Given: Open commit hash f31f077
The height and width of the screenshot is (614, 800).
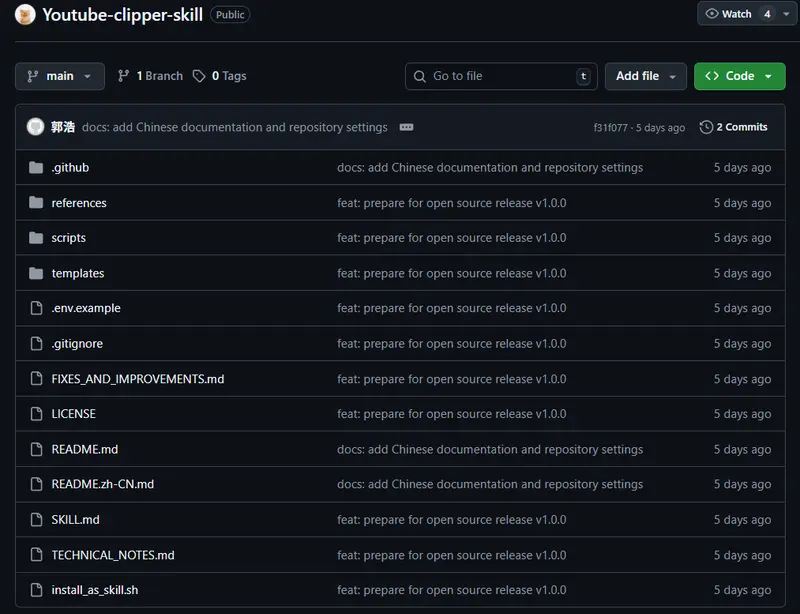Looking at the screenshot, I should [610, 128].
